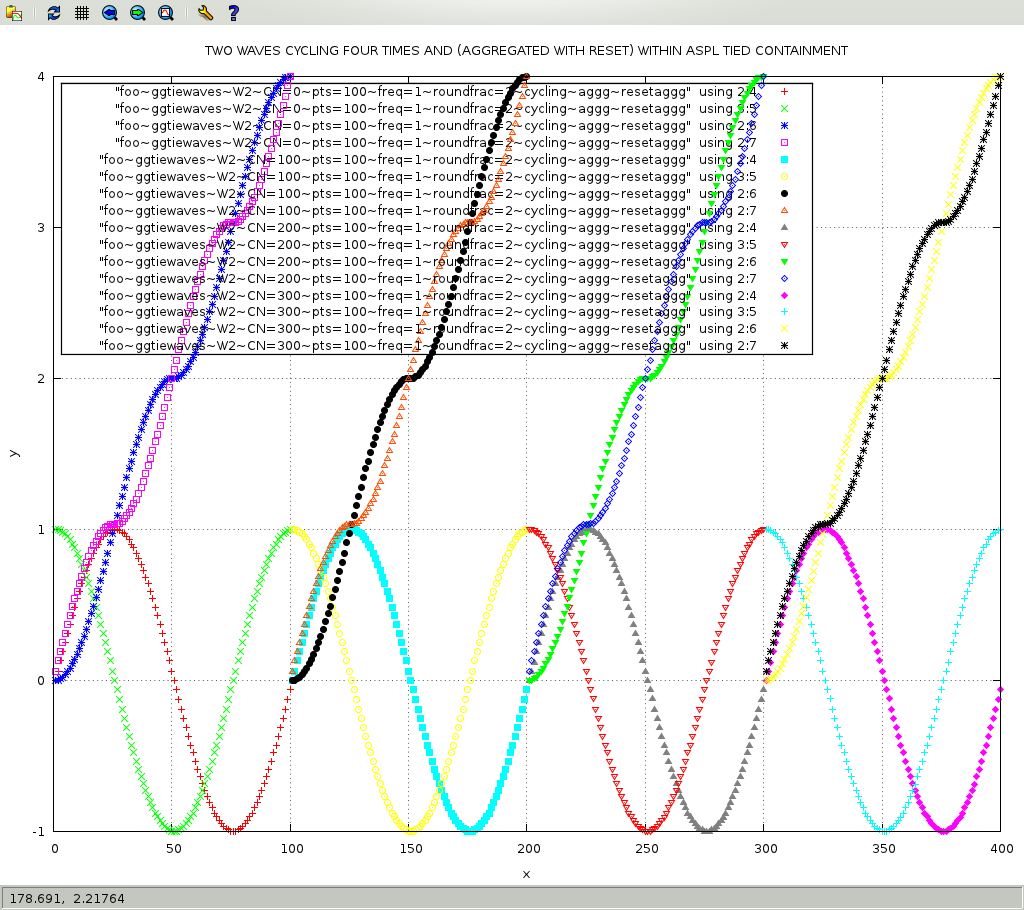Toggle the grid lines icon

coord(82,13)
